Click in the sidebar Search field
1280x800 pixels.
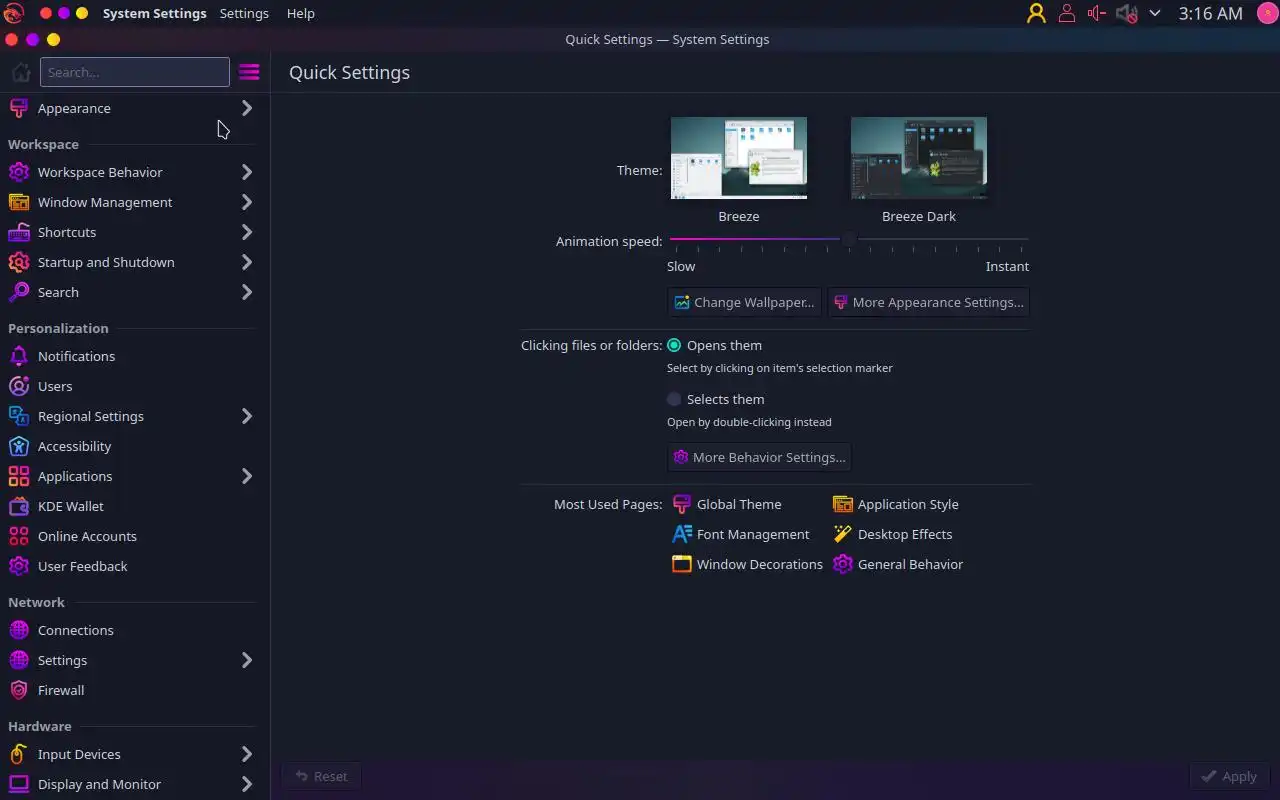135,72
